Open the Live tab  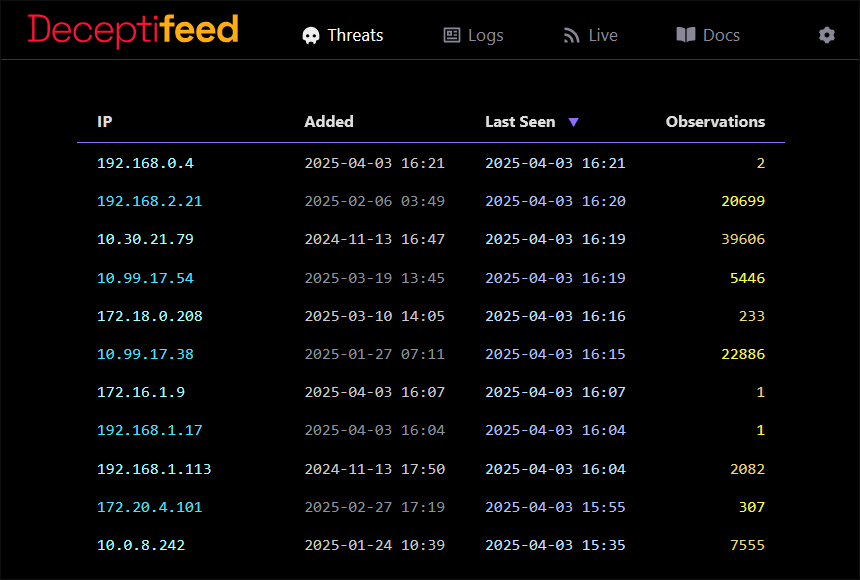coord(602,35)
